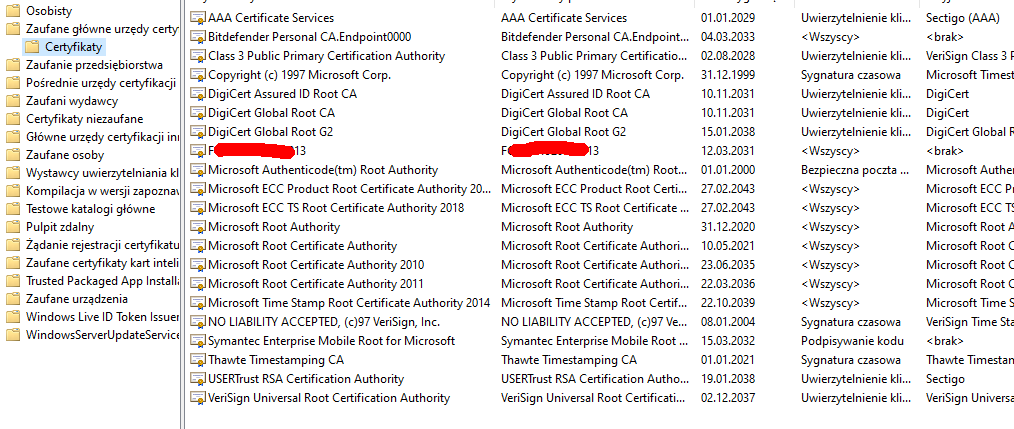The image size is (1014, 429).
Task: Click the AAA Certificate Services certificate icon
Action: pyautogui.click(x=197, y=18)
